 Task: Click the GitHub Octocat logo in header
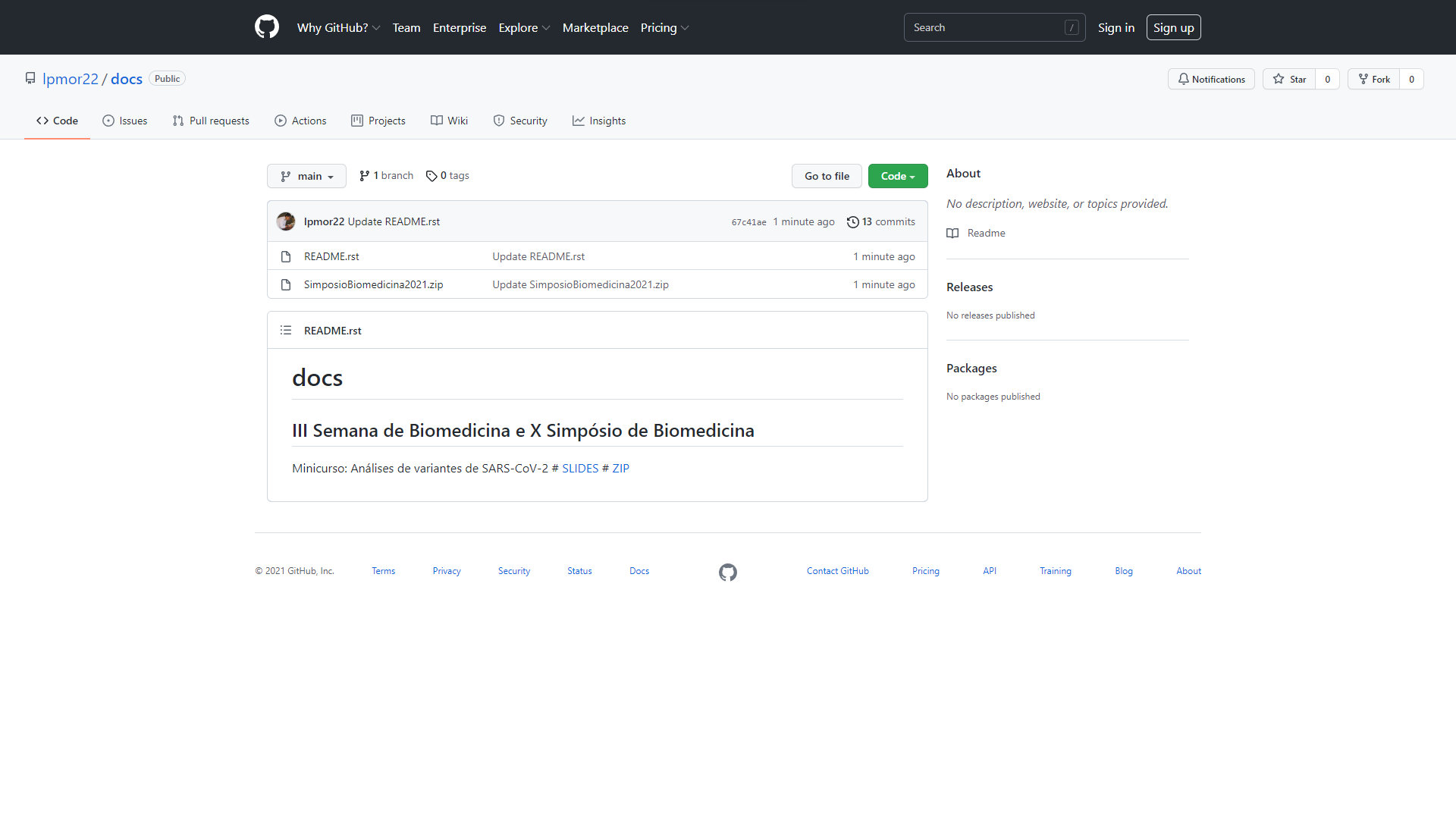click(267, 27)
